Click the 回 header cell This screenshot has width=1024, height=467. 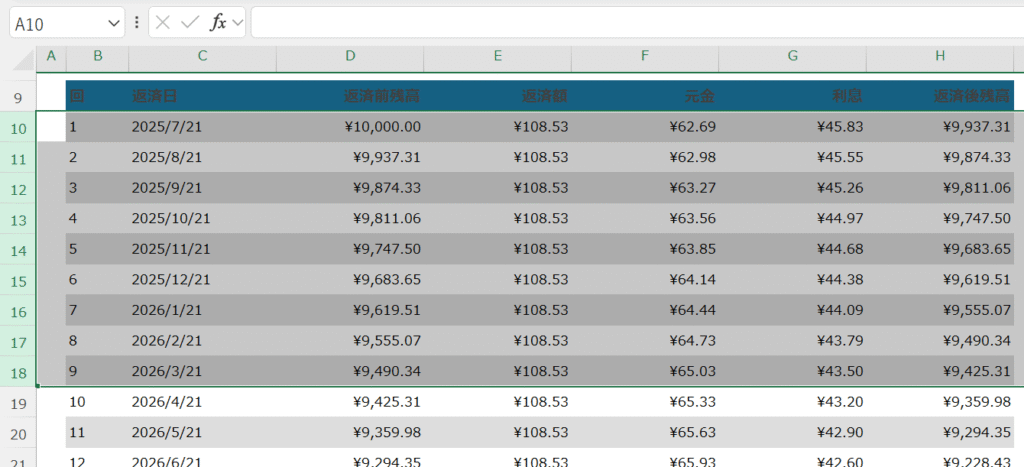(x=97, y=96)
